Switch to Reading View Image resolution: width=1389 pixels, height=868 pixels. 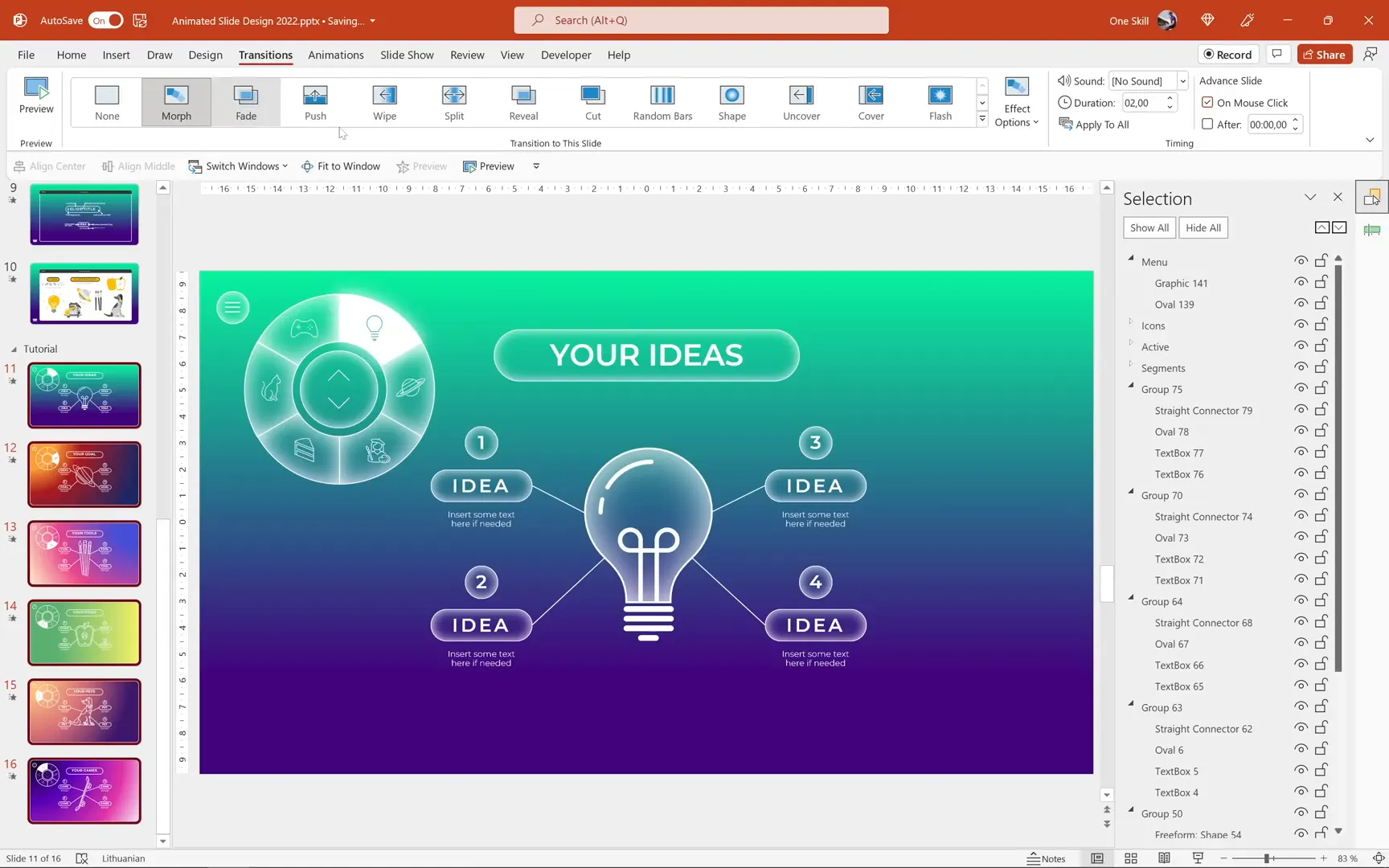(x=1164, y=858)
